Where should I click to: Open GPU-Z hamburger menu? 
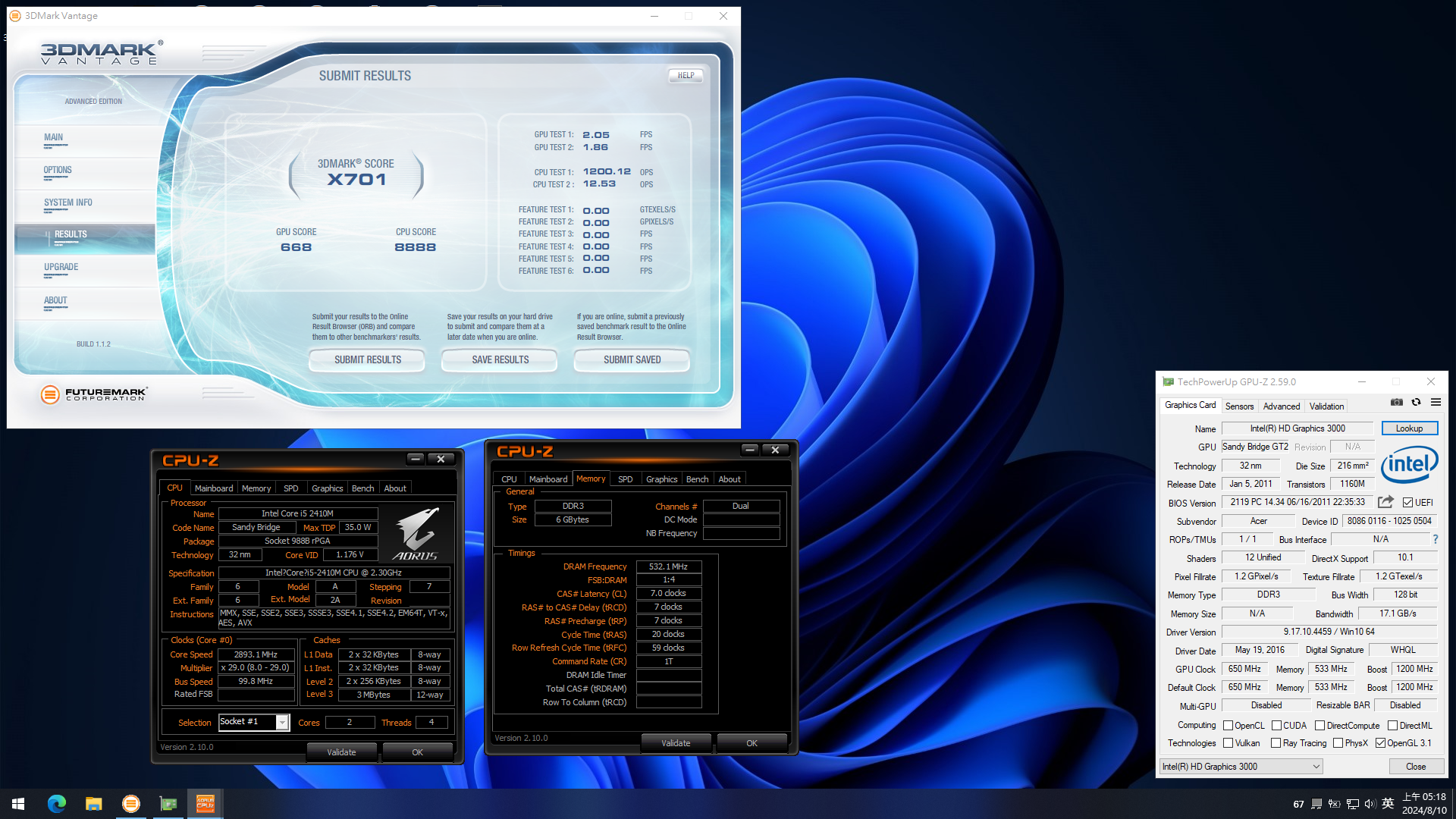1436,403
